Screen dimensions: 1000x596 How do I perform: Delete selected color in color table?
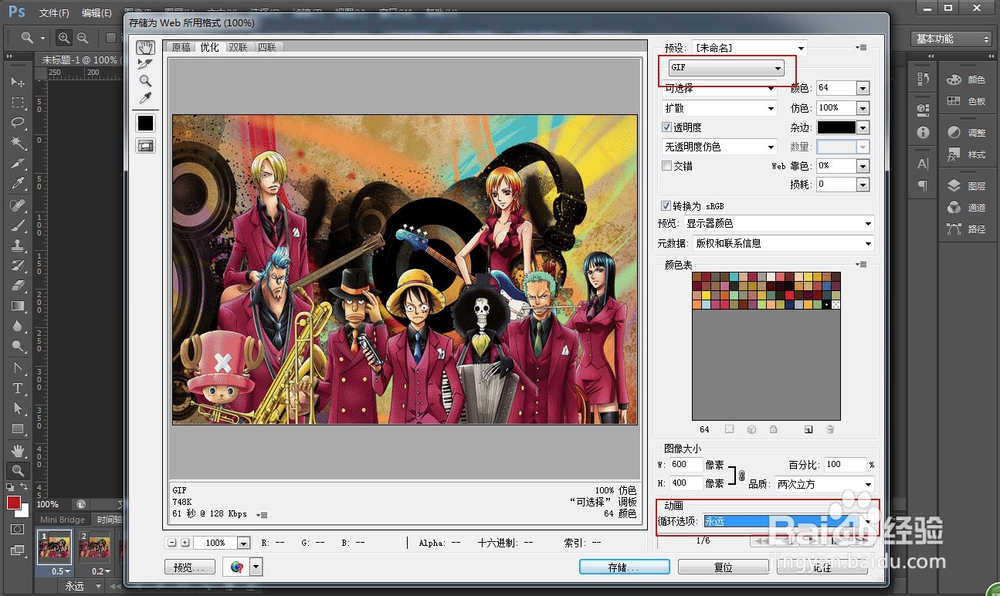tap(830, 430)
